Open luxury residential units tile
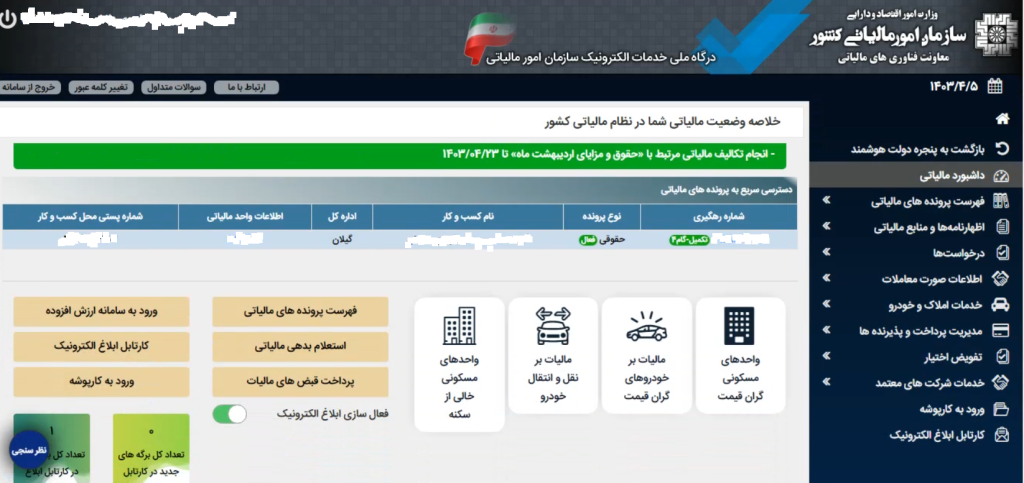The image size is (1024, 483). (740, 354)
